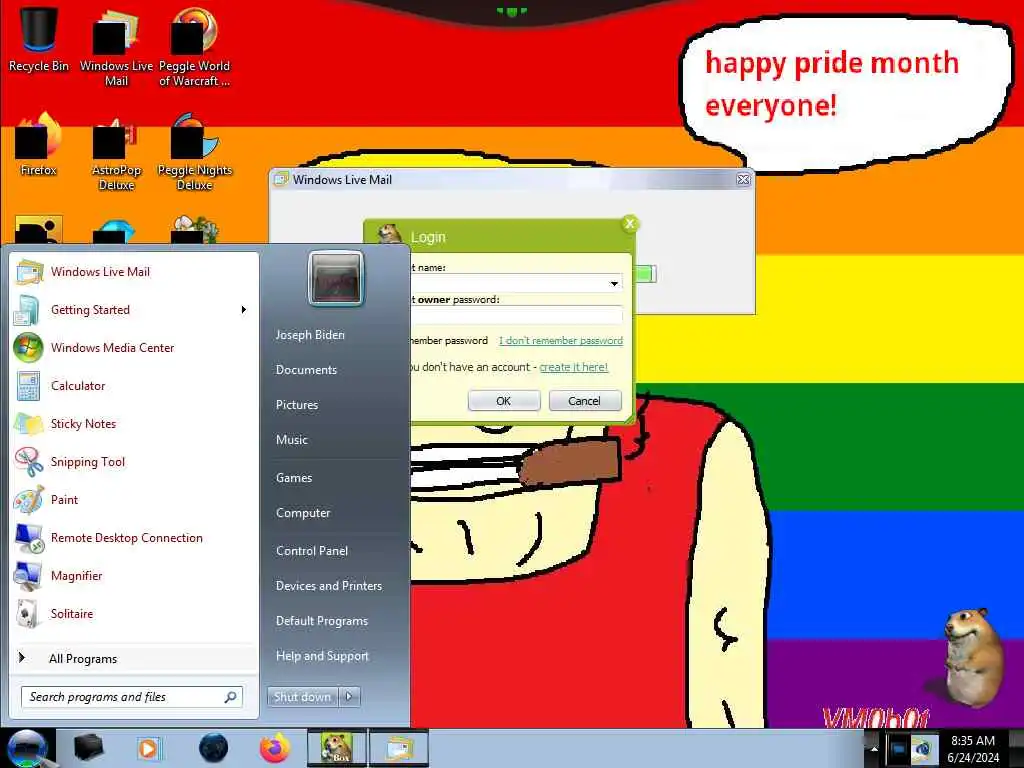This screenshot has width=1024, height=768.
Task: Click the Paint palette icon
Action: point(29,500)
